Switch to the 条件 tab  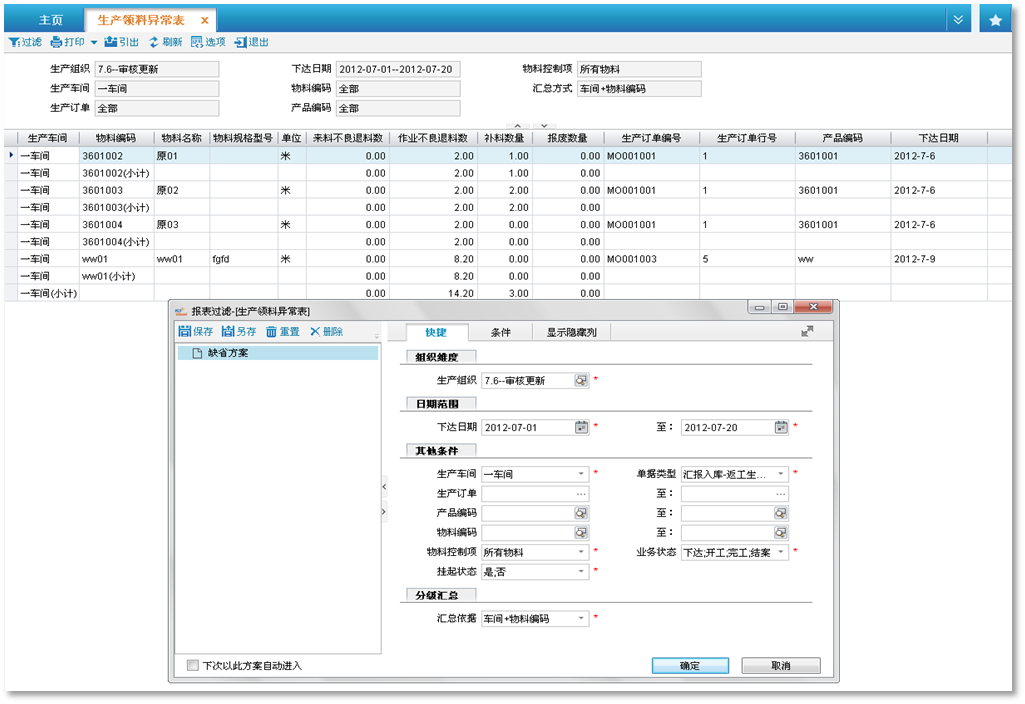tap(500, 332)
